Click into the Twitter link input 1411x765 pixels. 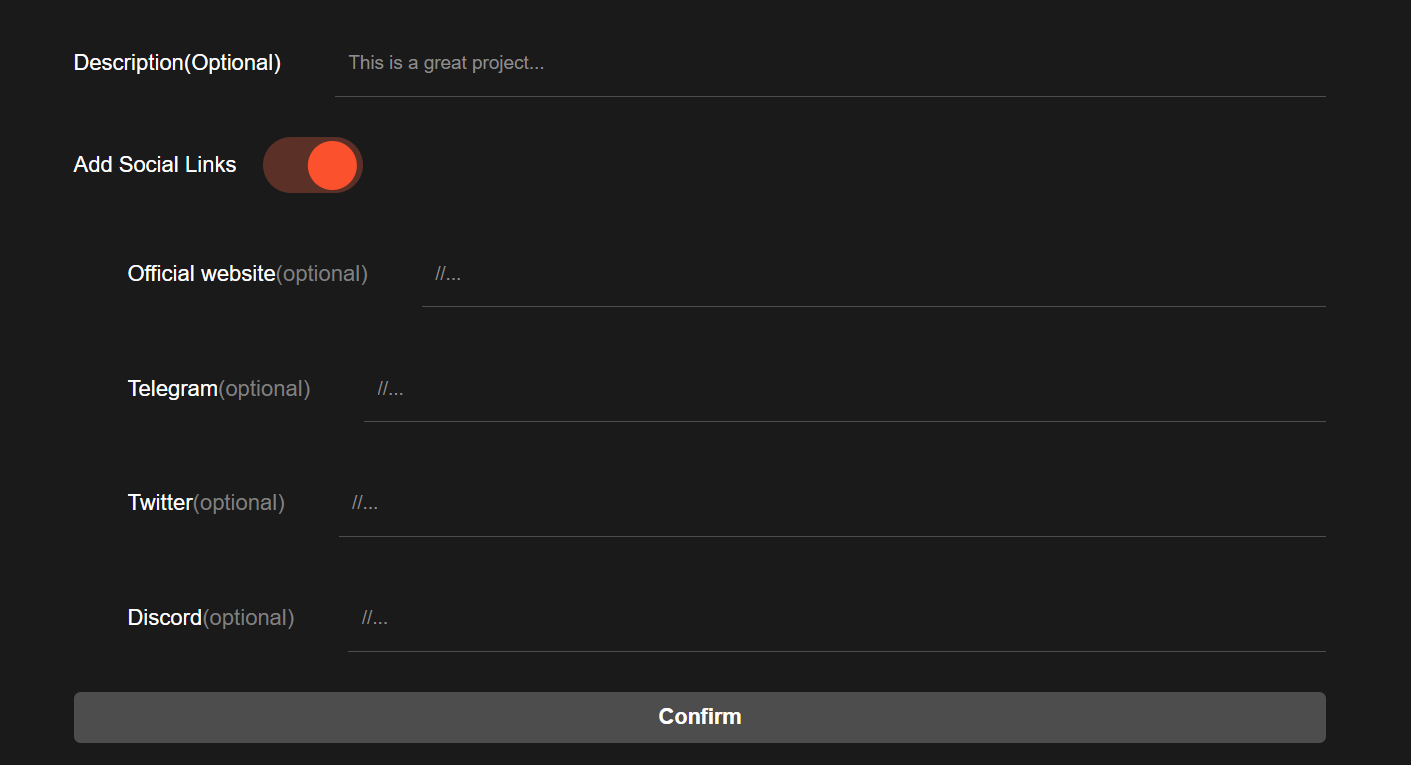[x=832, y=503]
